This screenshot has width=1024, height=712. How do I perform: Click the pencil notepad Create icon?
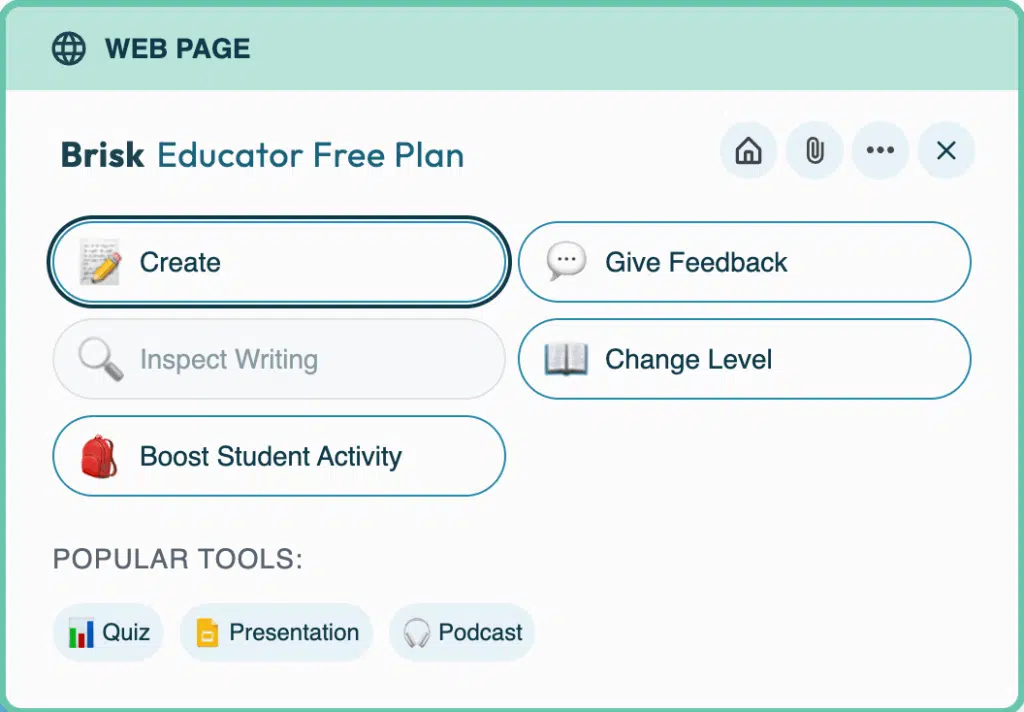pyautogui.click(x=100, y=262)
